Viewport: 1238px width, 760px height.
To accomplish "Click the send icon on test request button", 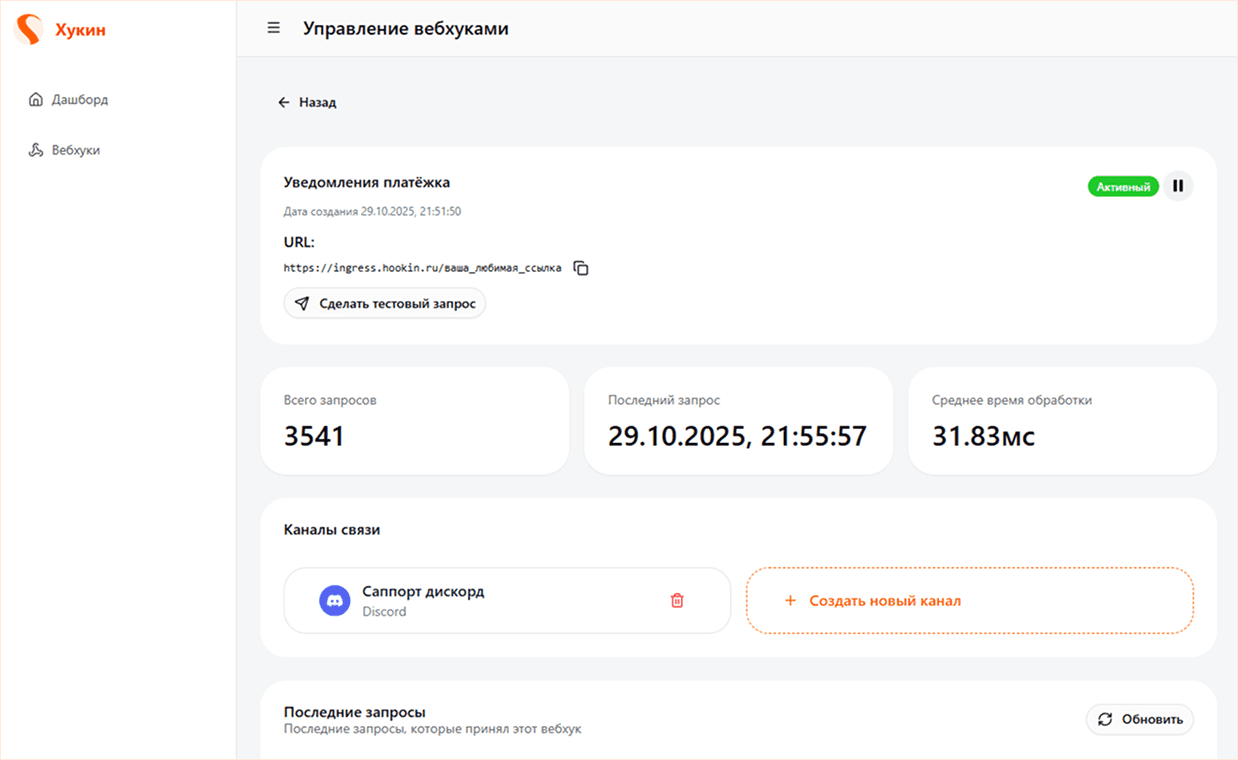I will coord(301,302).
